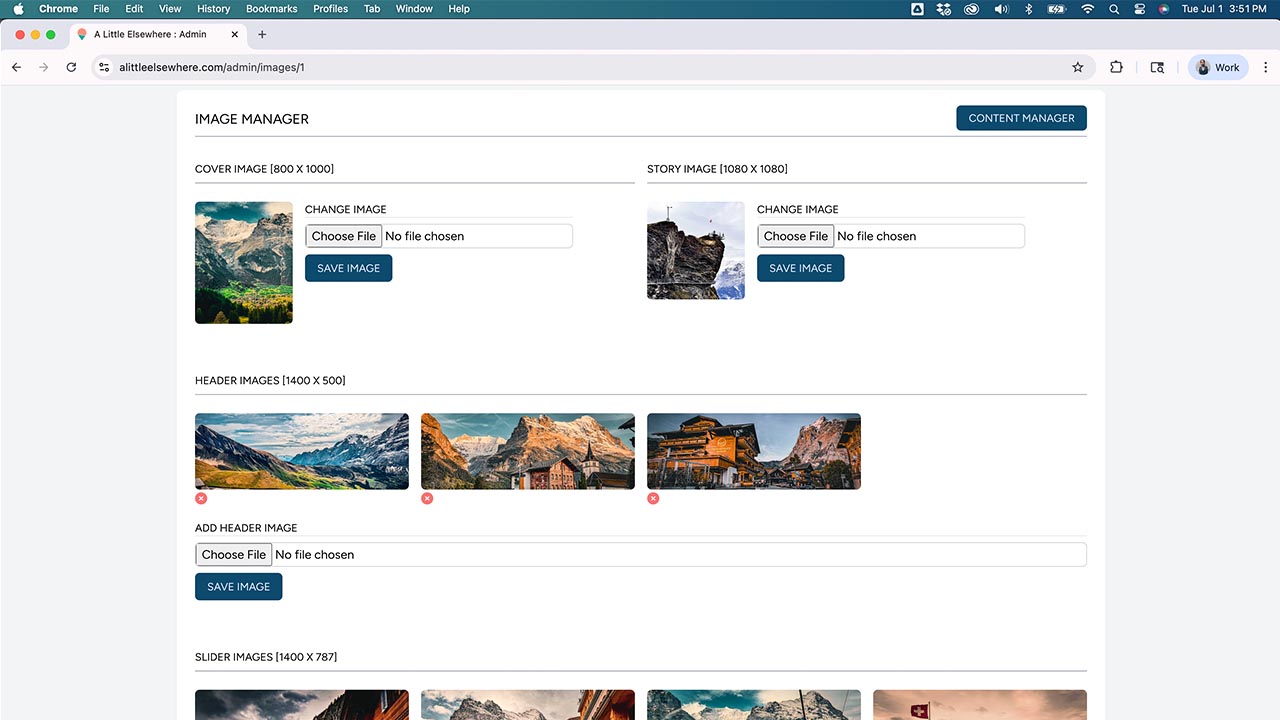
Task: Open the Wi-Fi status menu
Action: pyautogui.click(x=1087, y=9)
